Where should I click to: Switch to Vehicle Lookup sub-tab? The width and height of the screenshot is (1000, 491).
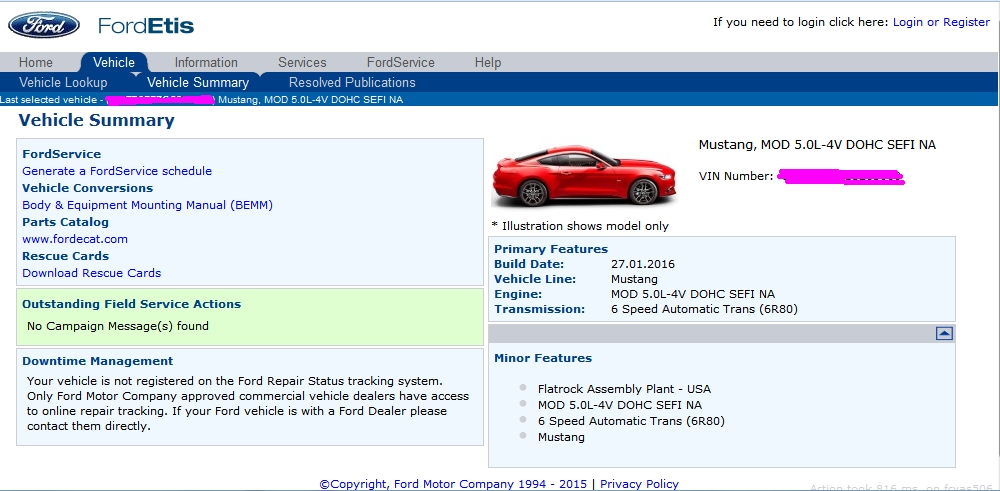pos(63,82)
